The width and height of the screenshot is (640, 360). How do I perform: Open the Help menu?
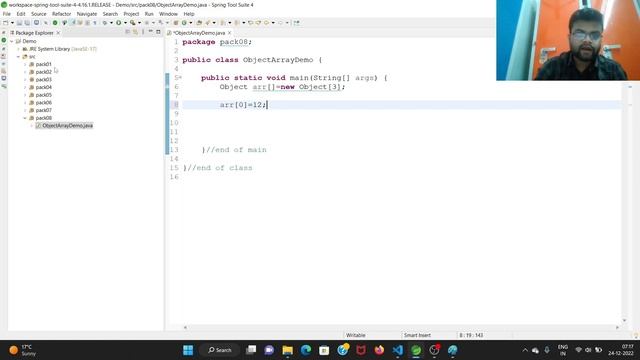tap(189, 14)
